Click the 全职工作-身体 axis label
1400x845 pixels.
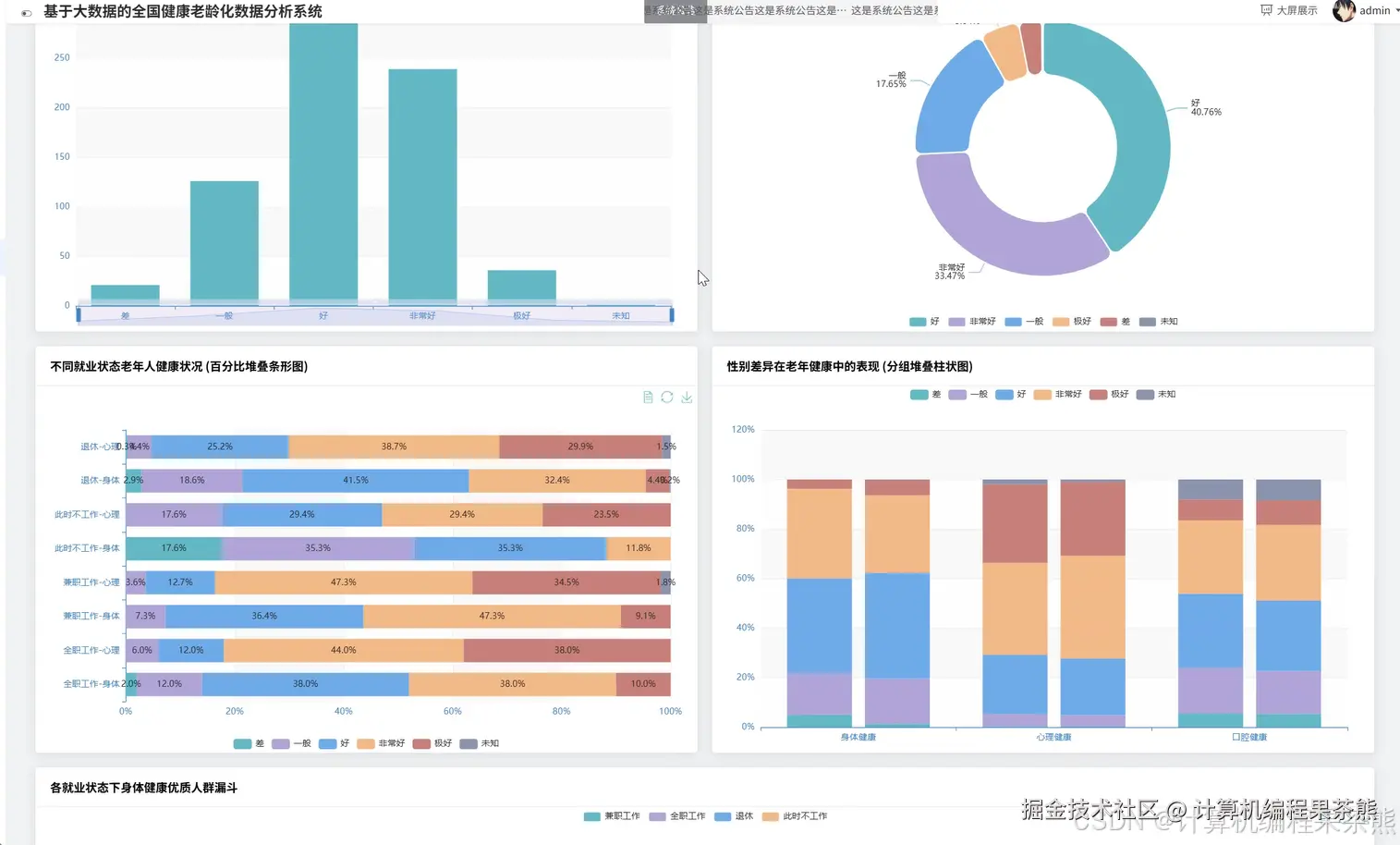pos(91,684)
